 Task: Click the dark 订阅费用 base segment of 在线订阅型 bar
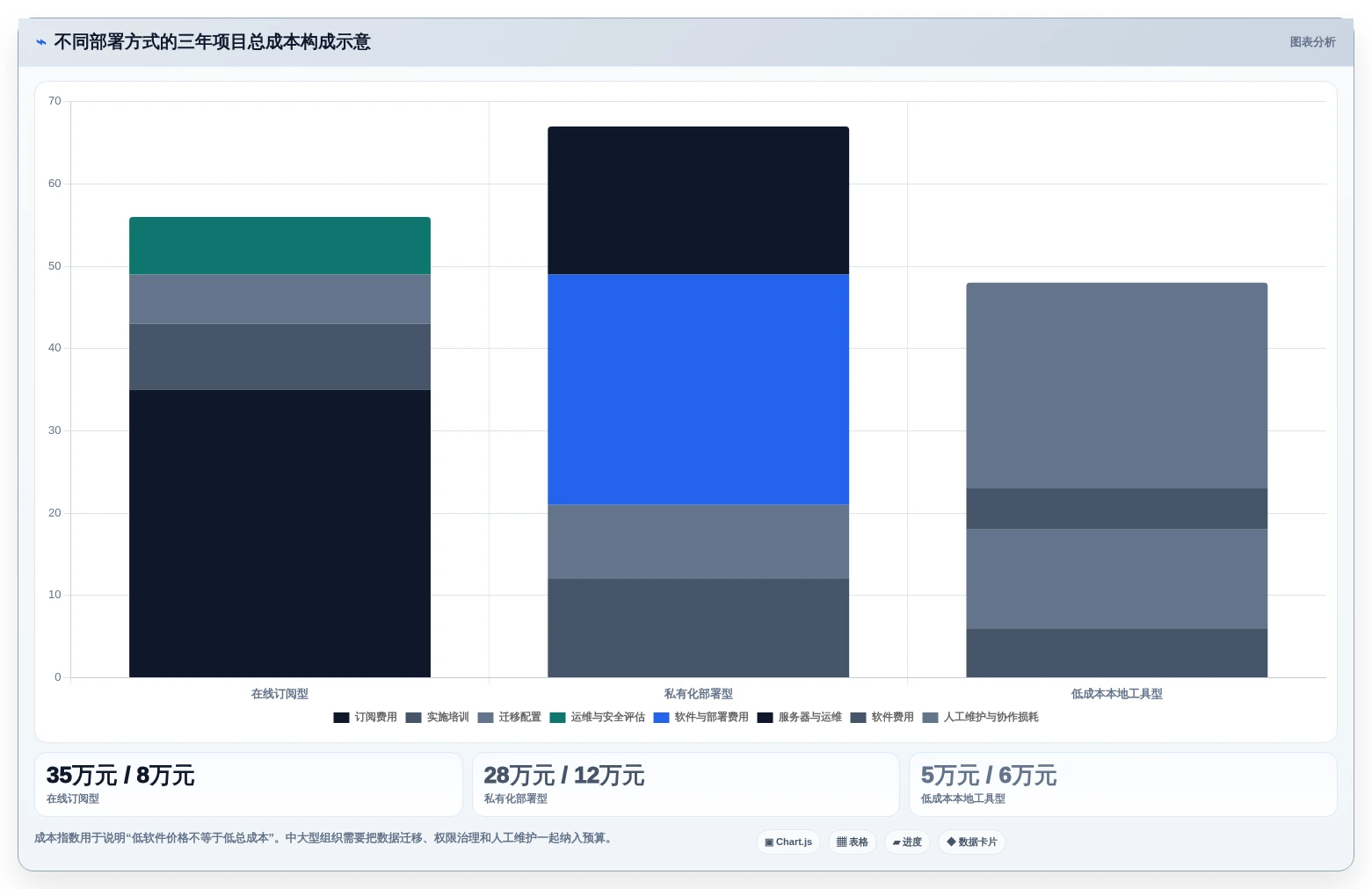point(279,533)
